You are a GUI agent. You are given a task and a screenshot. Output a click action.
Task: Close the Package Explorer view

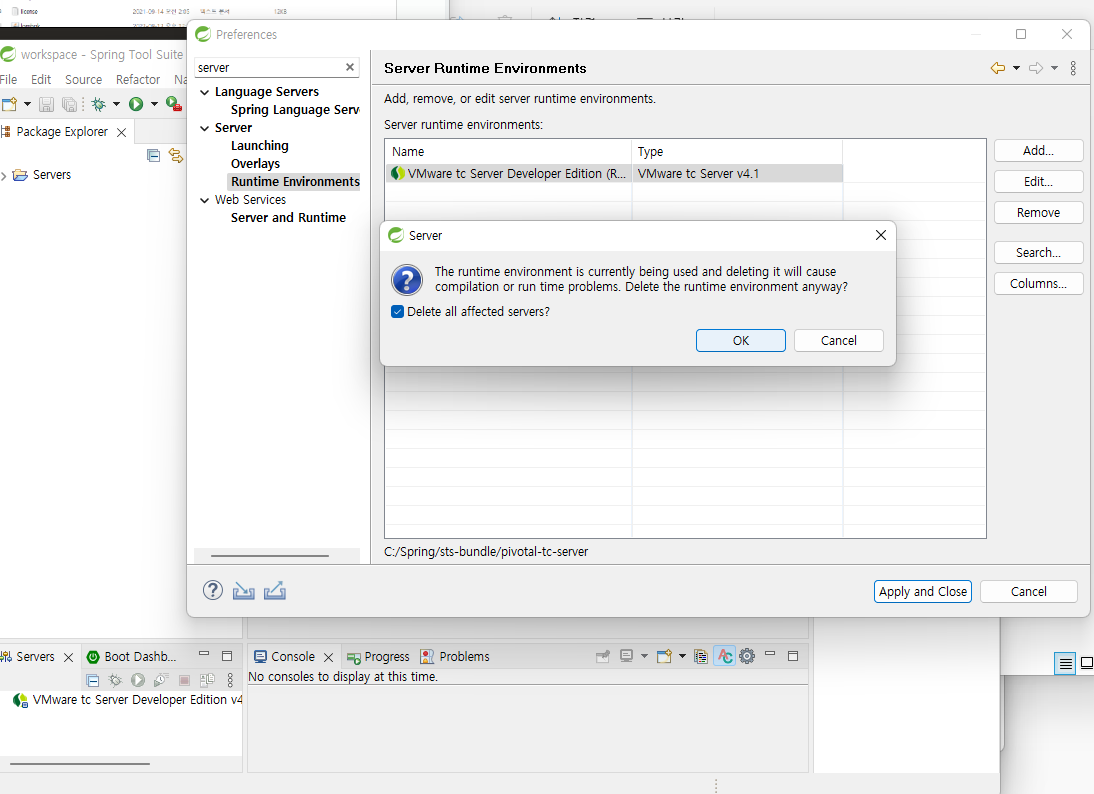point(121,133)
